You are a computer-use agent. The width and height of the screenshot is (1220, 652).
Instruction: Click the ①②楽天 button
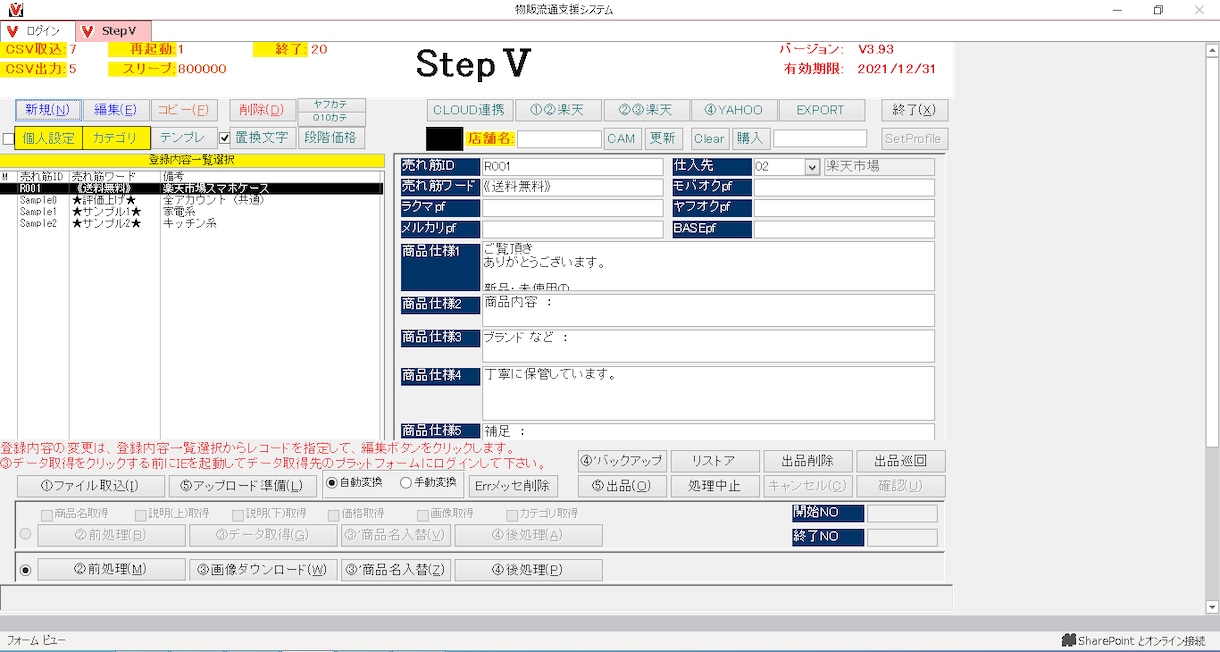(x=559, y=110)
